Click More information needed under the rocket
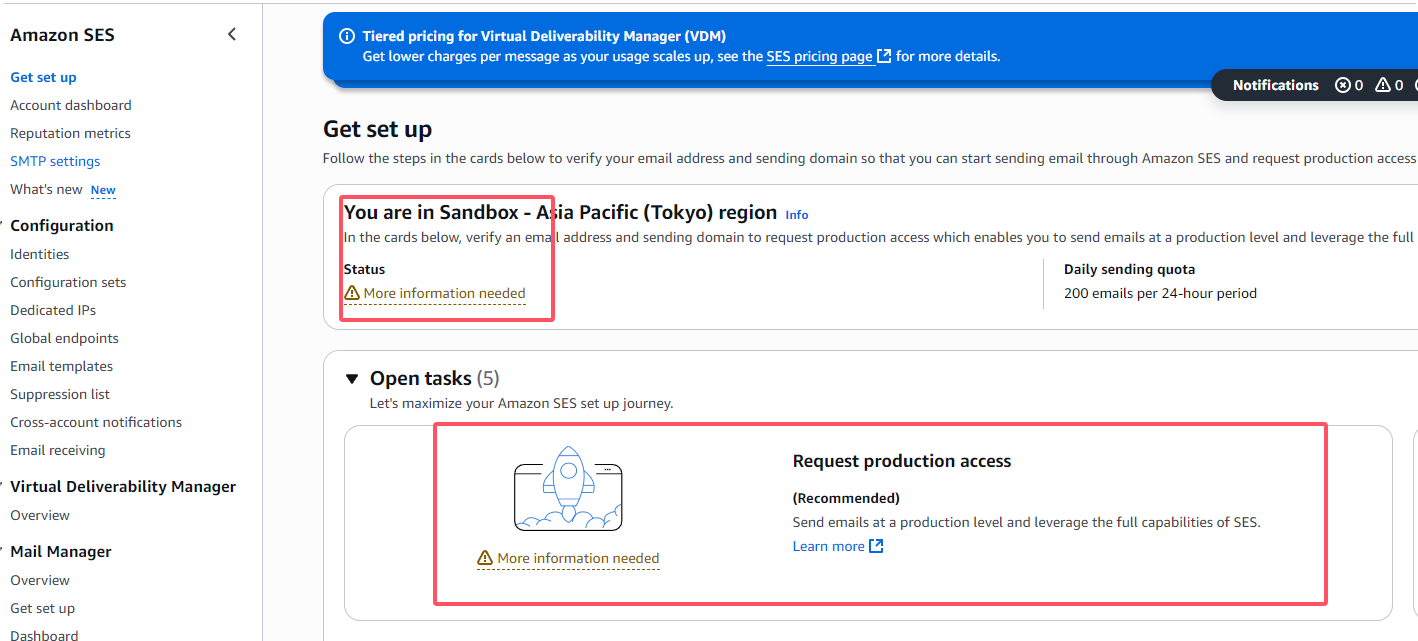Viewport: 1418px width, 641px height. point(578,558)
